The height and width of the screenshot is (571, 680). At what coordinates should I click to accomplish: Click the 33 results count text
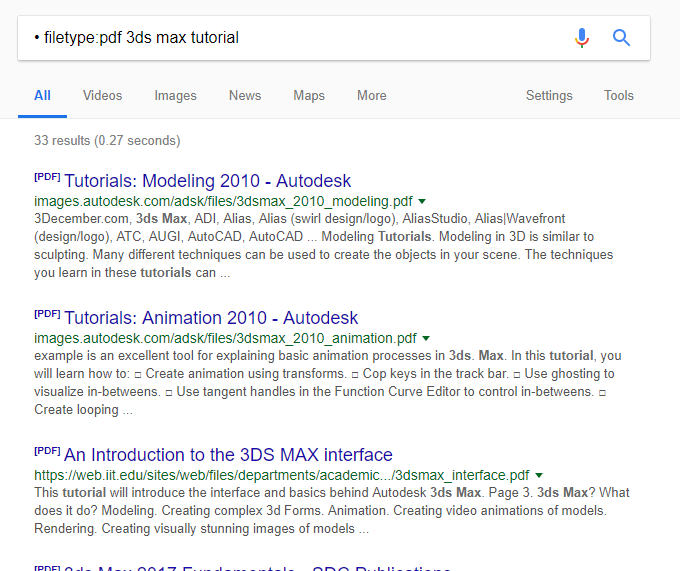click(x=107, y=140)
